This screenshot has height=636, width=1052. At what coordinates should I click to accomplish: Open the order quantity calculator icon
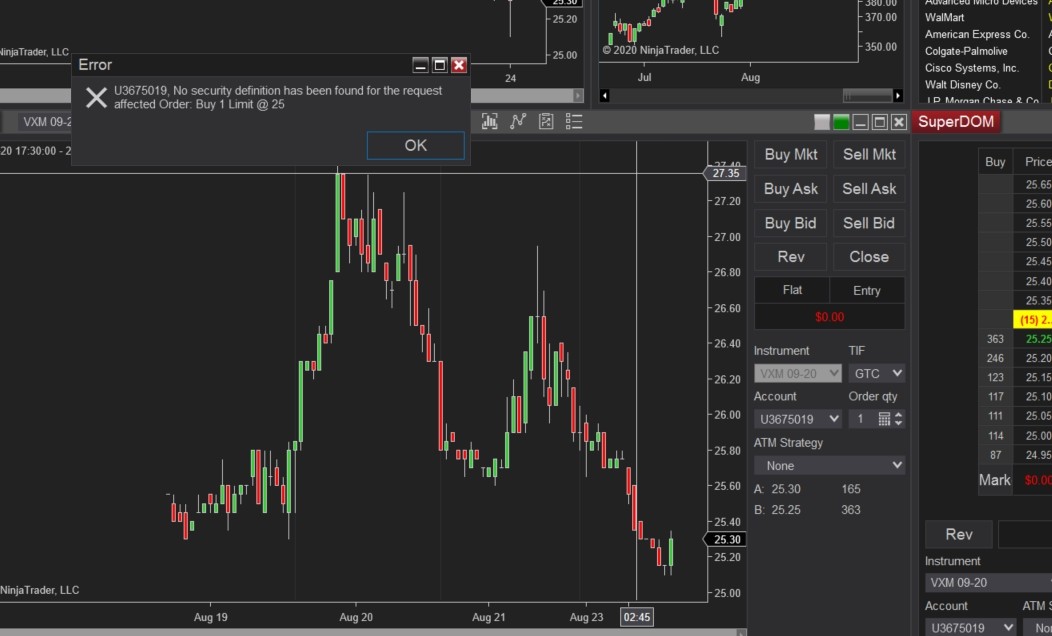[x=884, y=419]
